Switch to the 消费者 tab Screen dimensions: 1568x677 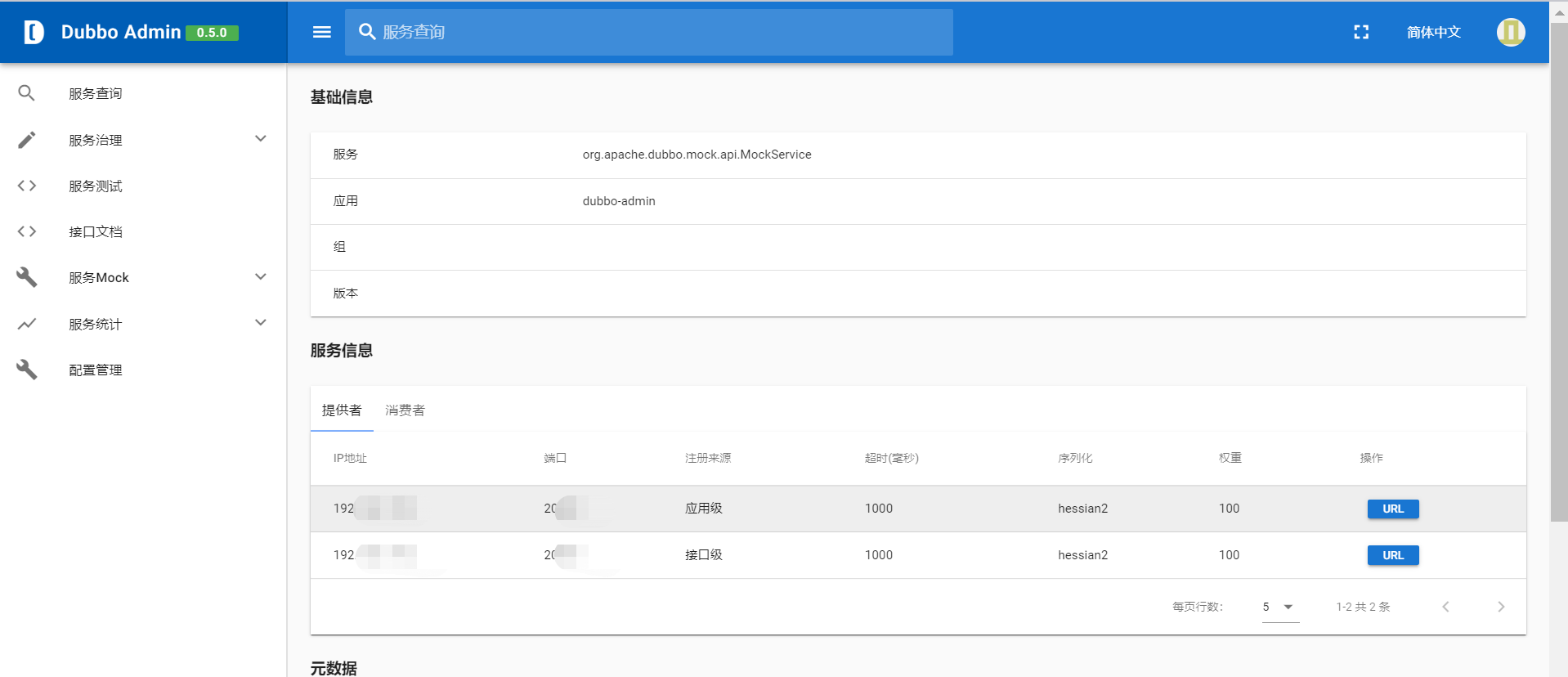pos(405,410)
